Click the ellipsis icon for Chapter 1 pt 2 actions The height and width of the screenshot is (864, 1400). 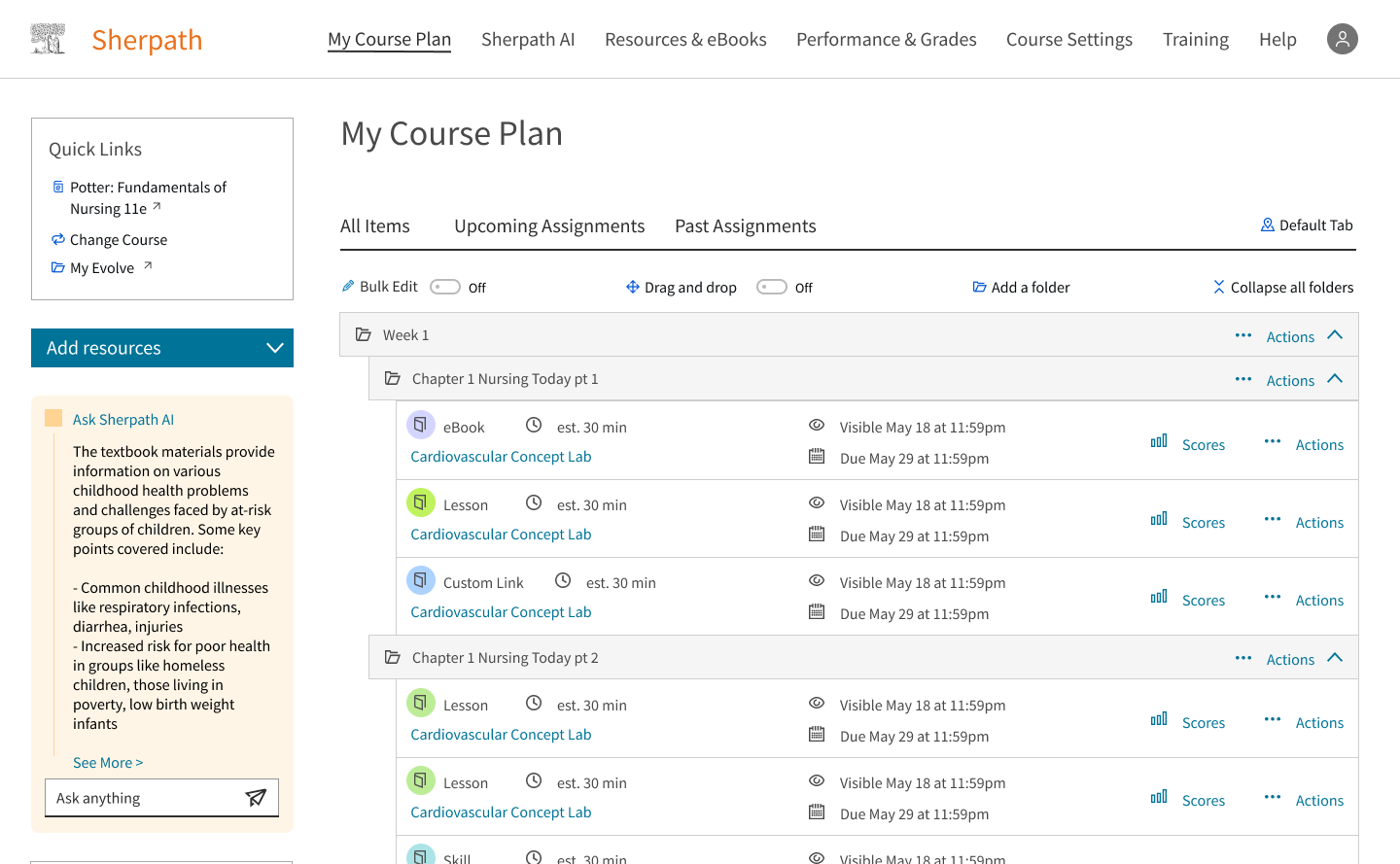click(x=1243, y=658)
